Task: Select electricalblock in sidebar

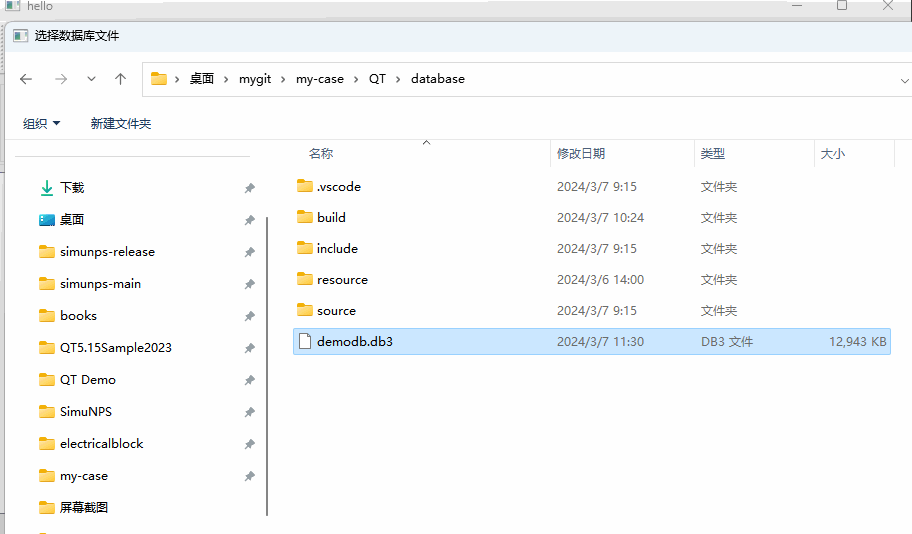Action: coord(102,444)
